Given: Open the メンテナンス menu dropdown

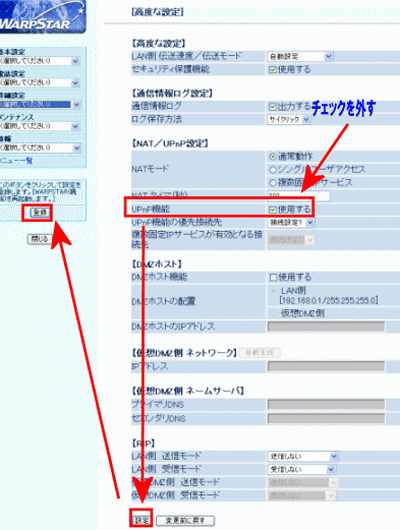Looking at the screenshot, I should (39, 126).
